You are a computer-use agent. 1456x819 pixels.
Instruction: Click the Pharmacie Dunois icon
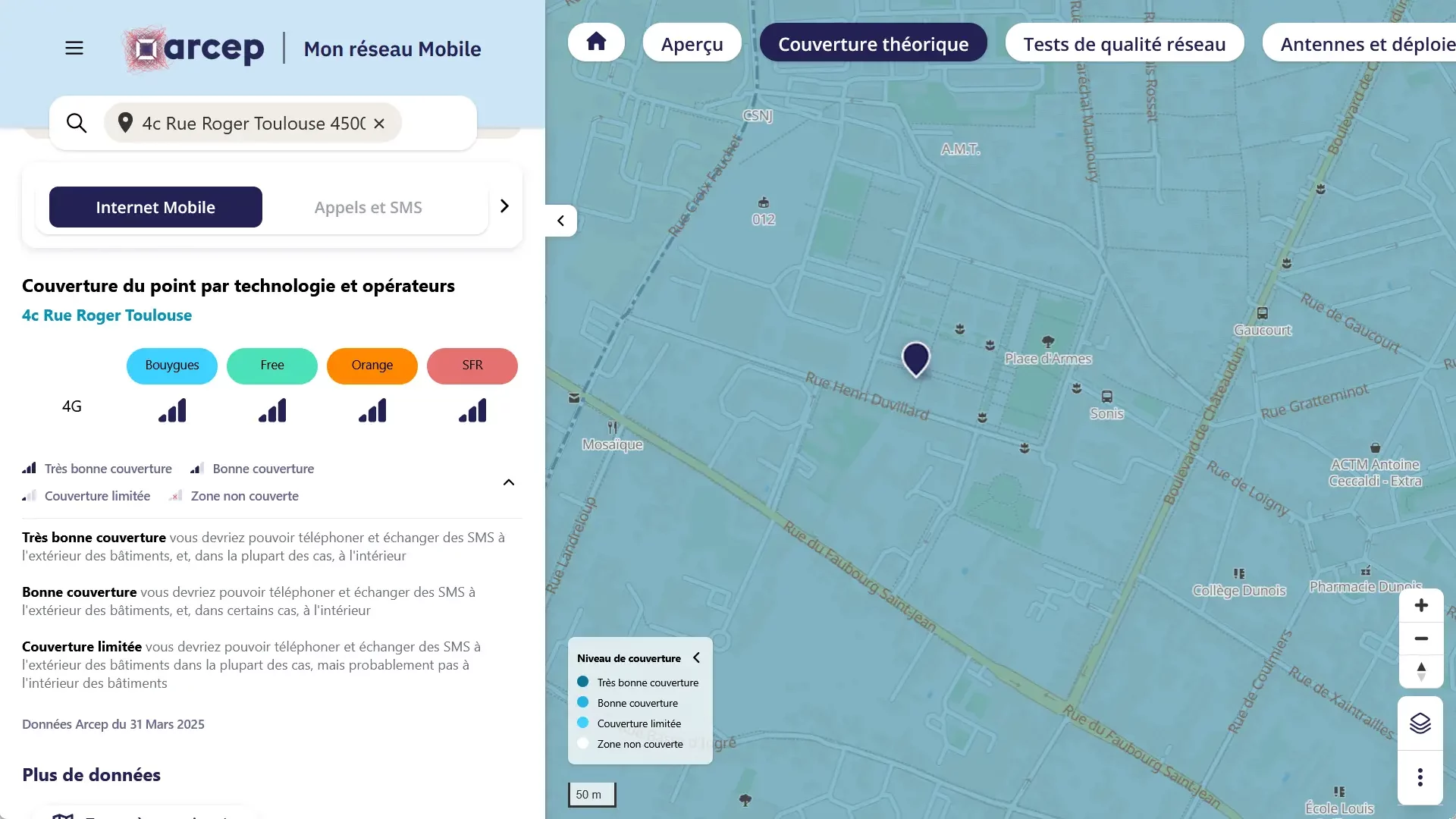(1366, 571)
